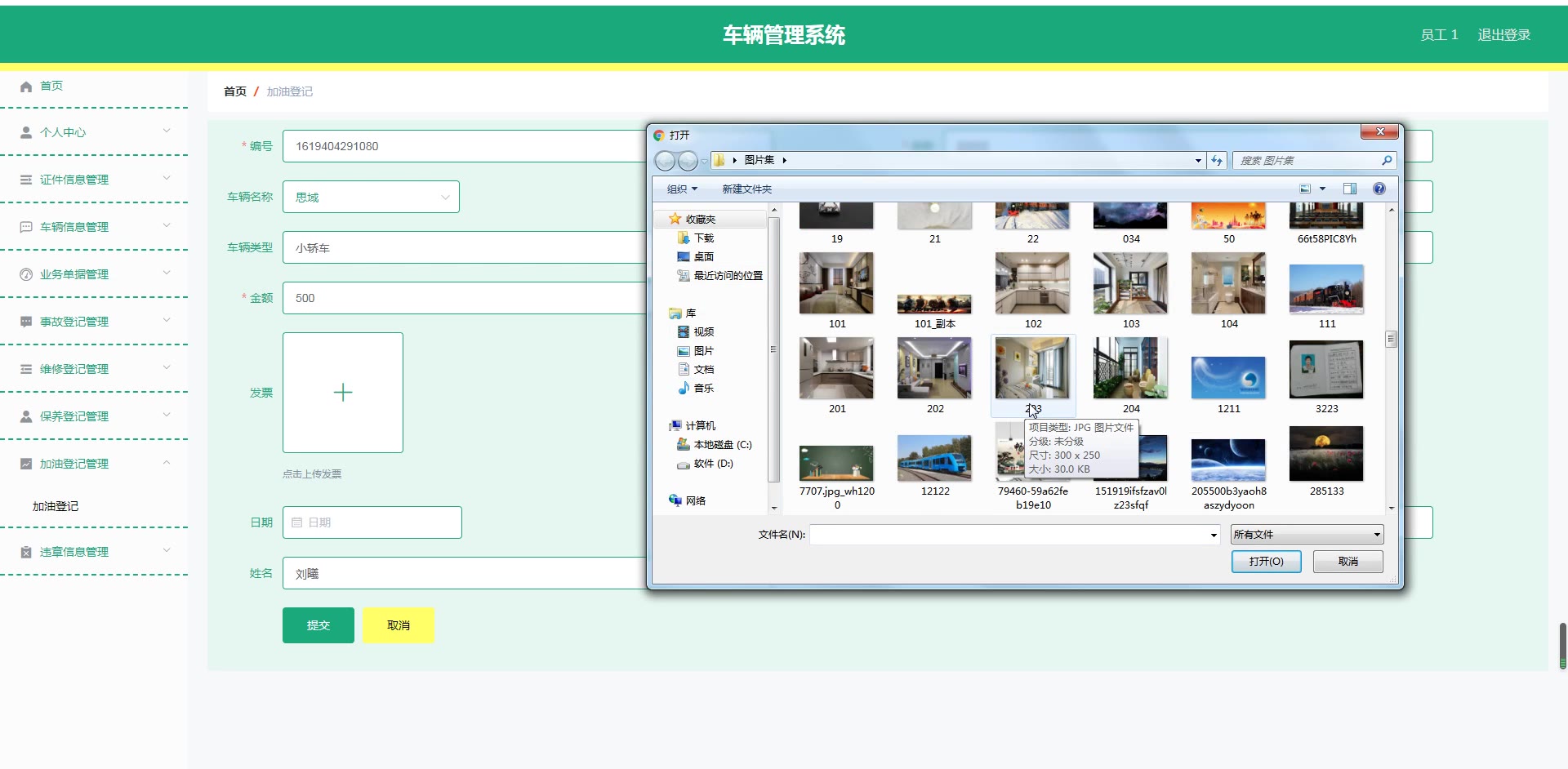1568x769 pixels.
Task: Click the chart icon beside 加油登记管理
Action: tap(26, 464)
